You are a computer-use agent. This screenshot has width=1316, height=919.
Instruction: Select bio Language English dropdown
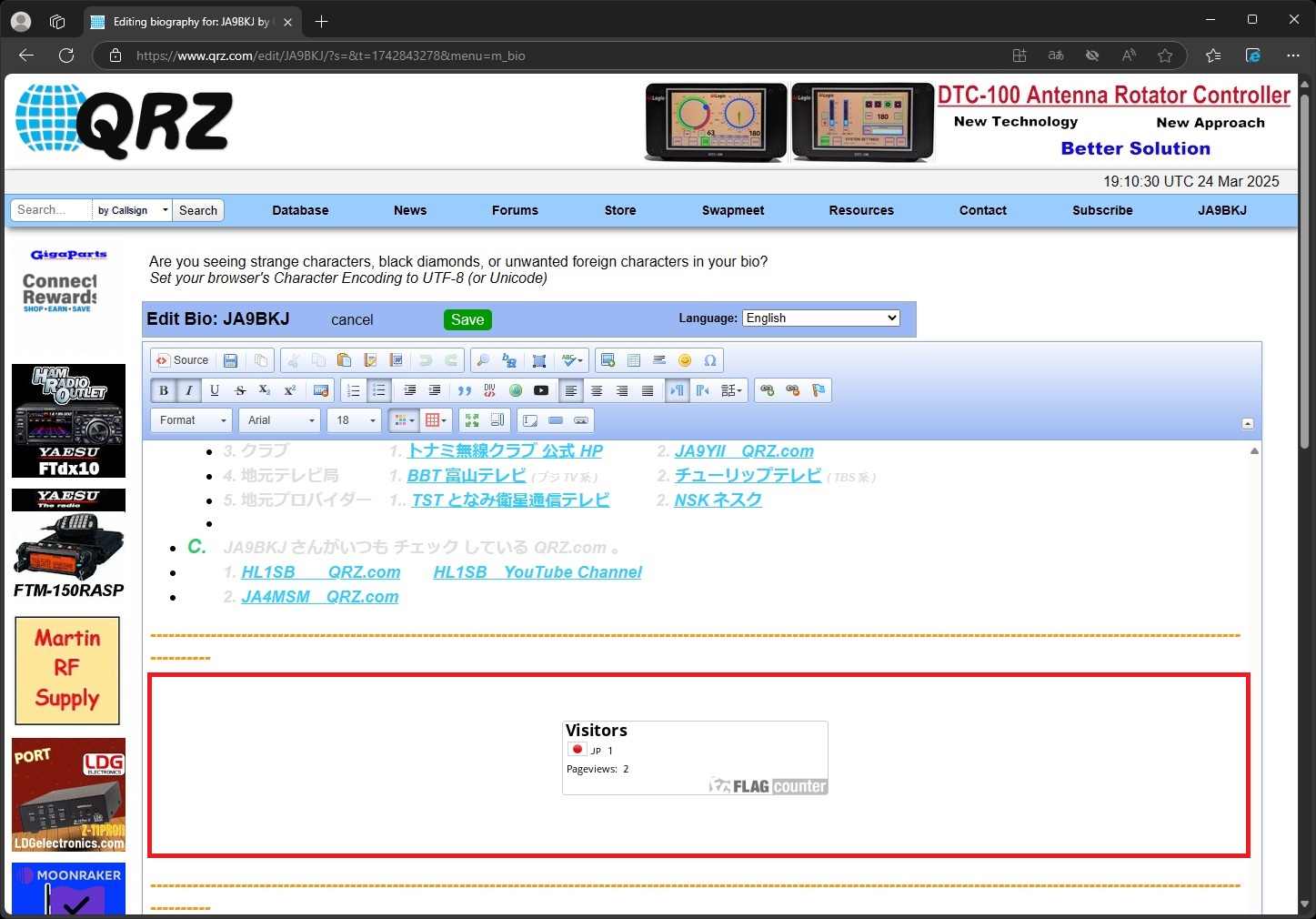821,318
